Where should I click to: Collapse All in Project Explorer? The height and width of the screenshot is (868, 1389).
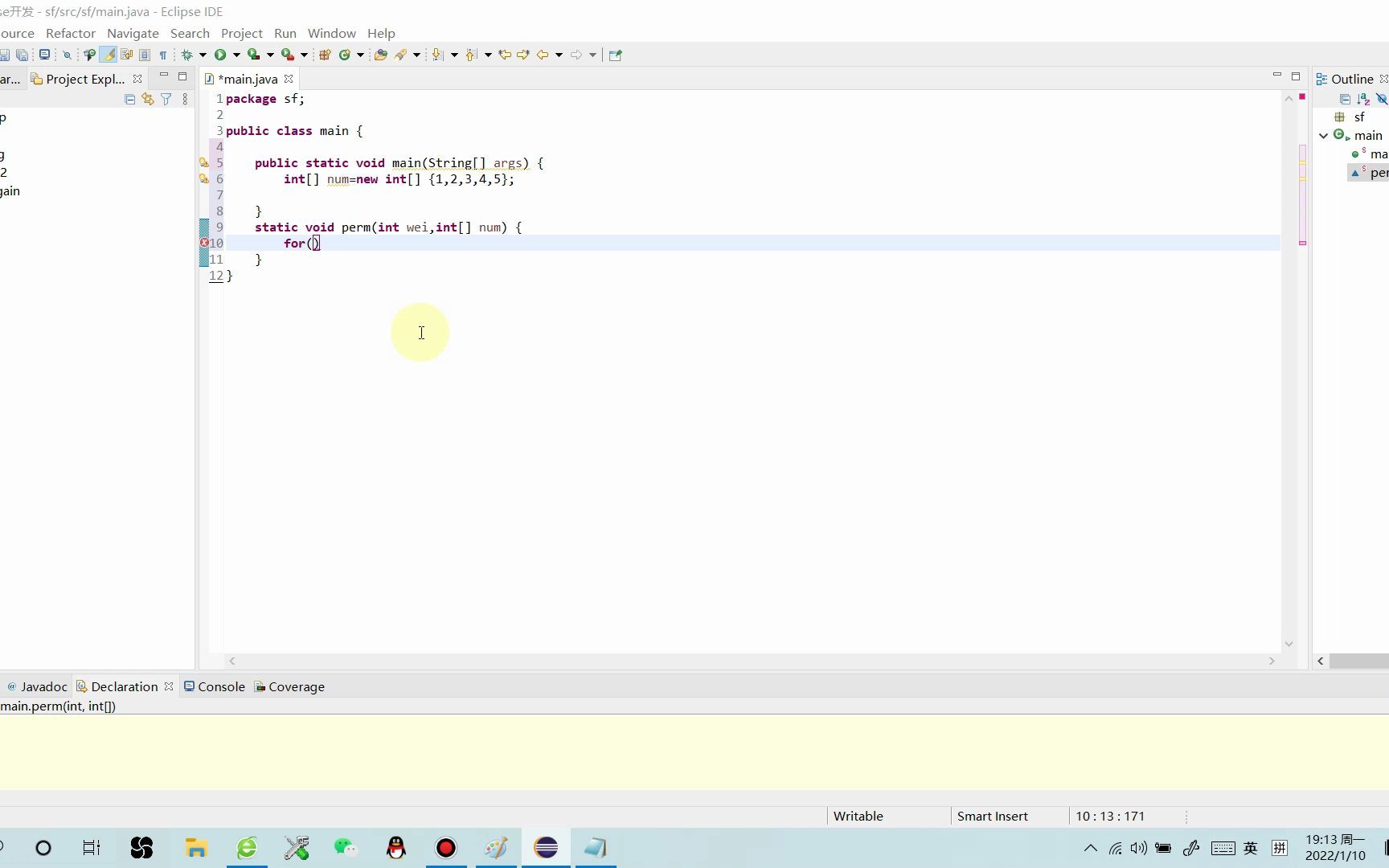(x=129, y=99)
